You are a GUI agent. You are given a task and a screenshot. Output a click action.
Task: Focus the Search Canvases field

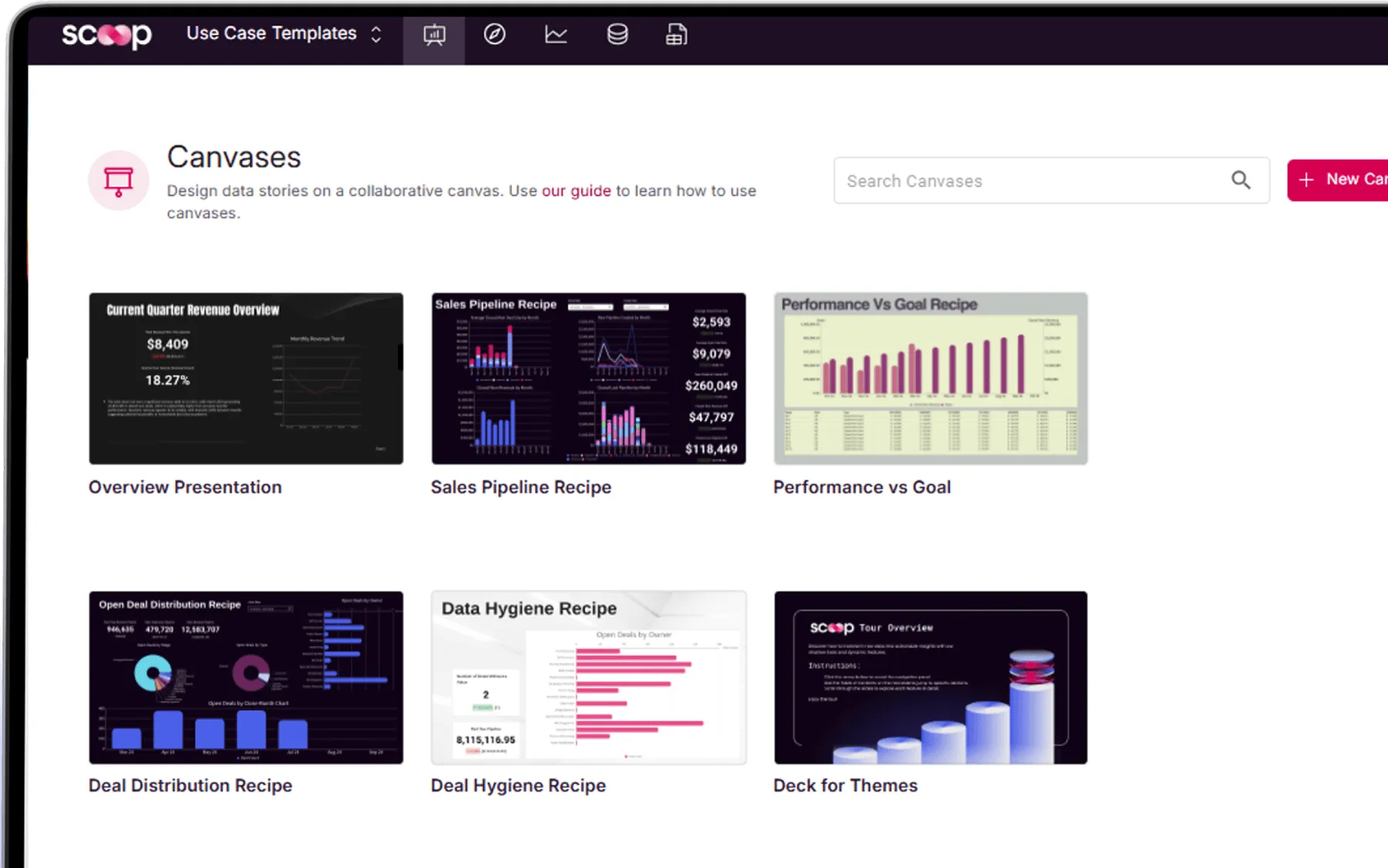[1051, 180]
